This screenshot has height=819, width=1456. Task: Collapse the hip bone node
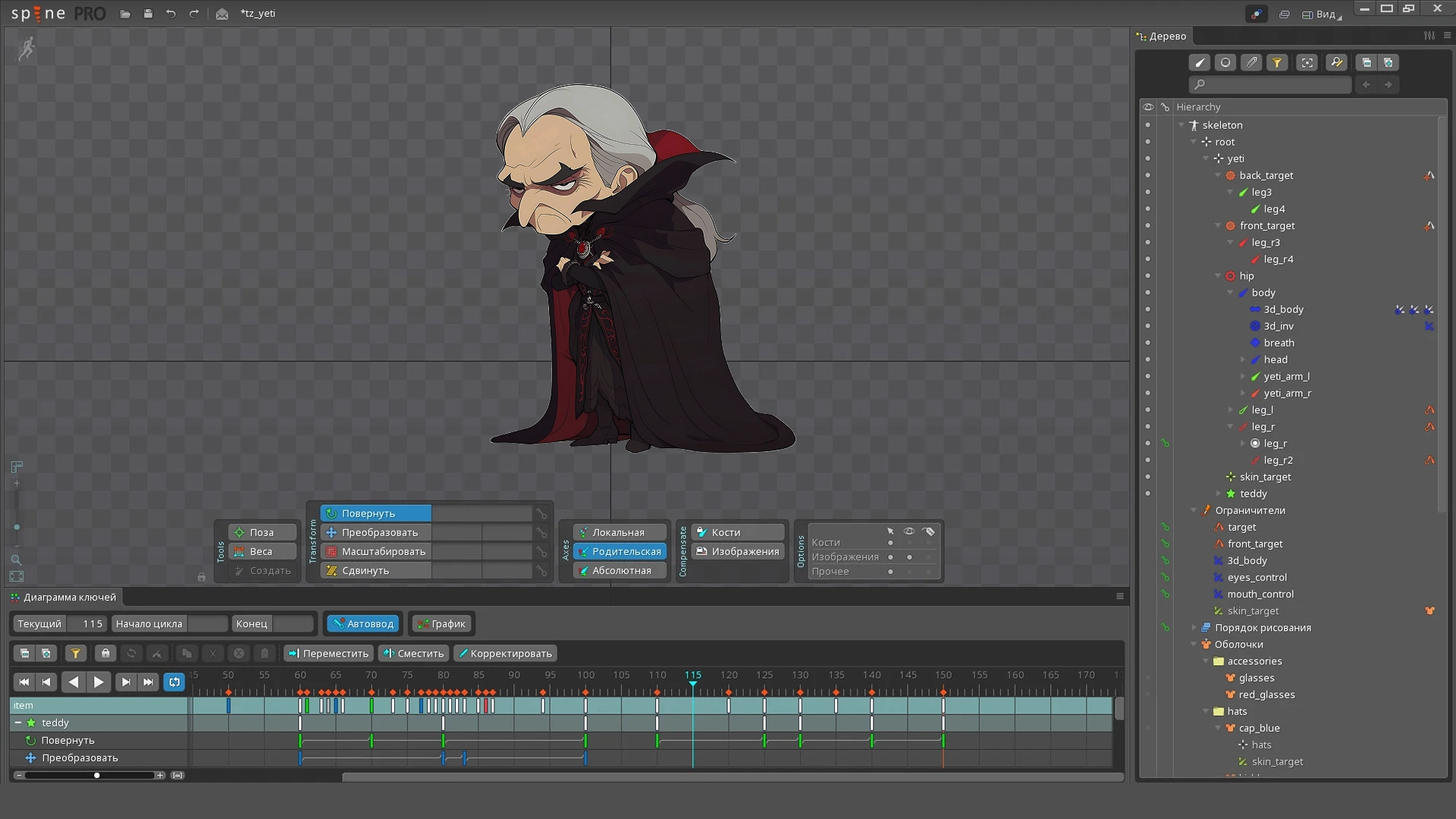coord(1218,276)
